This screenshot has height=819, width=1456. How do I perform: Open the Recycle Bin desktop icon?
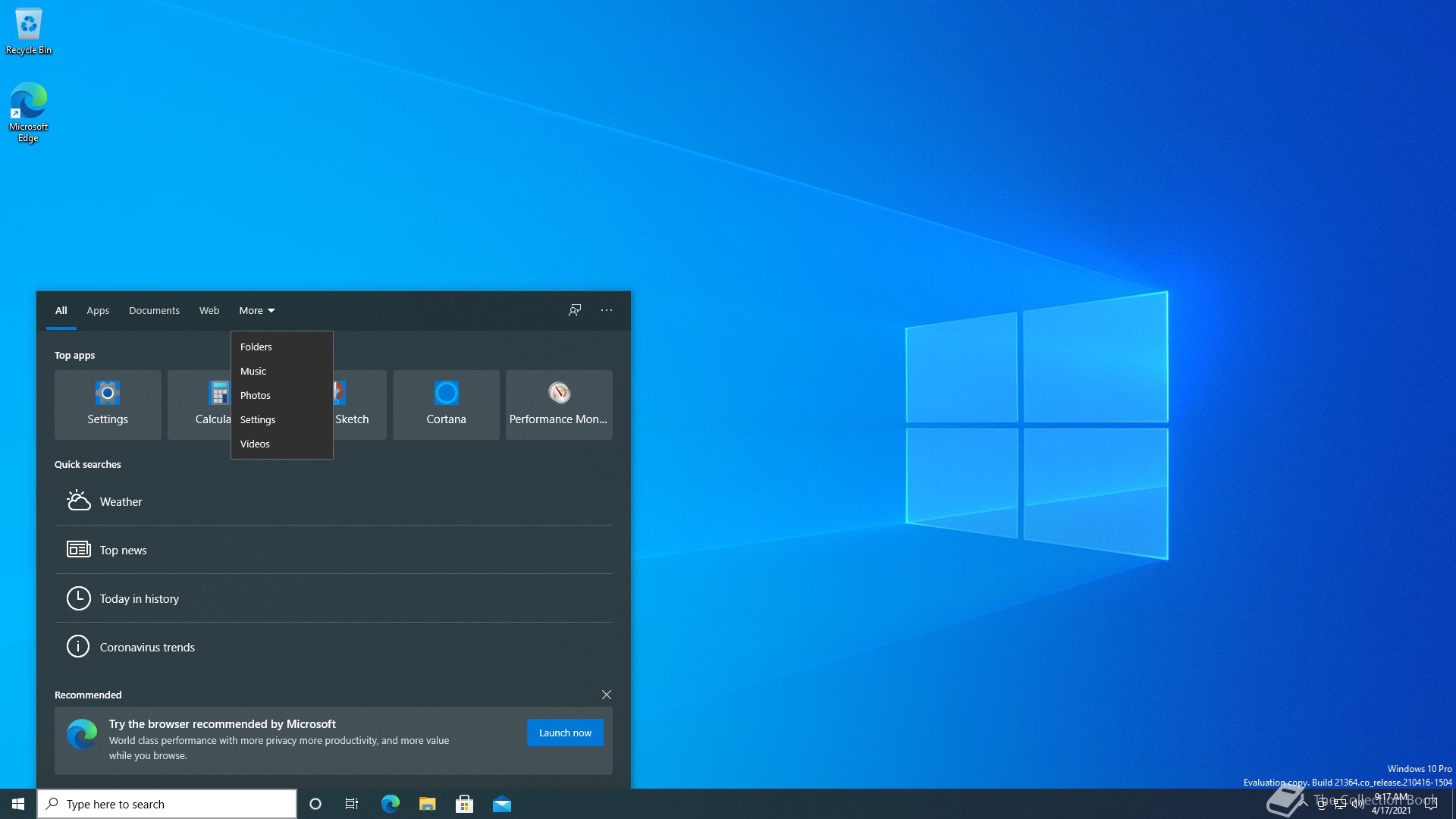pyautogui.click(x=29, y=31)
